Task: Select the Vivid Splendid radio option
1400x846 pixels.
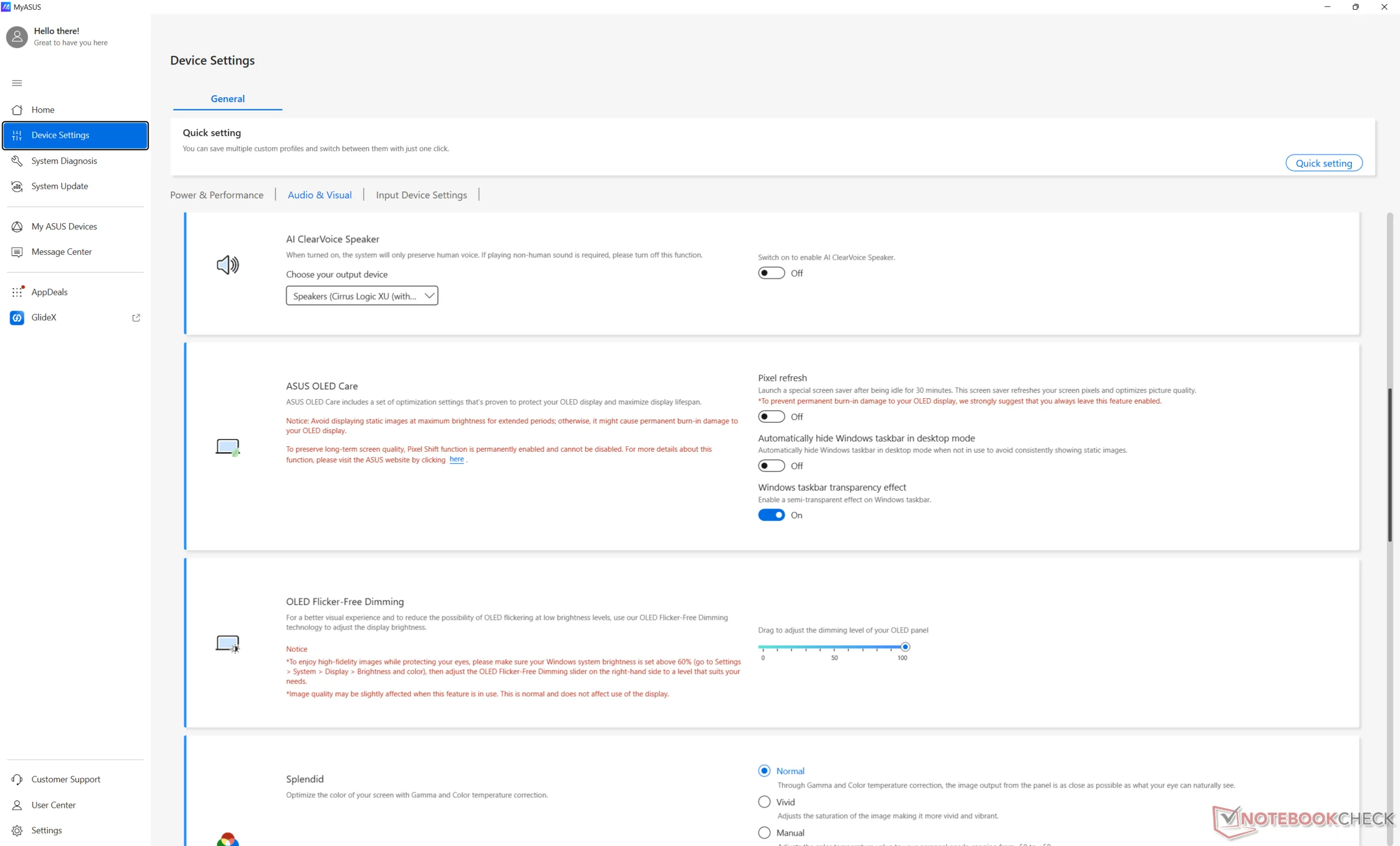Action: tap(764, 802)
